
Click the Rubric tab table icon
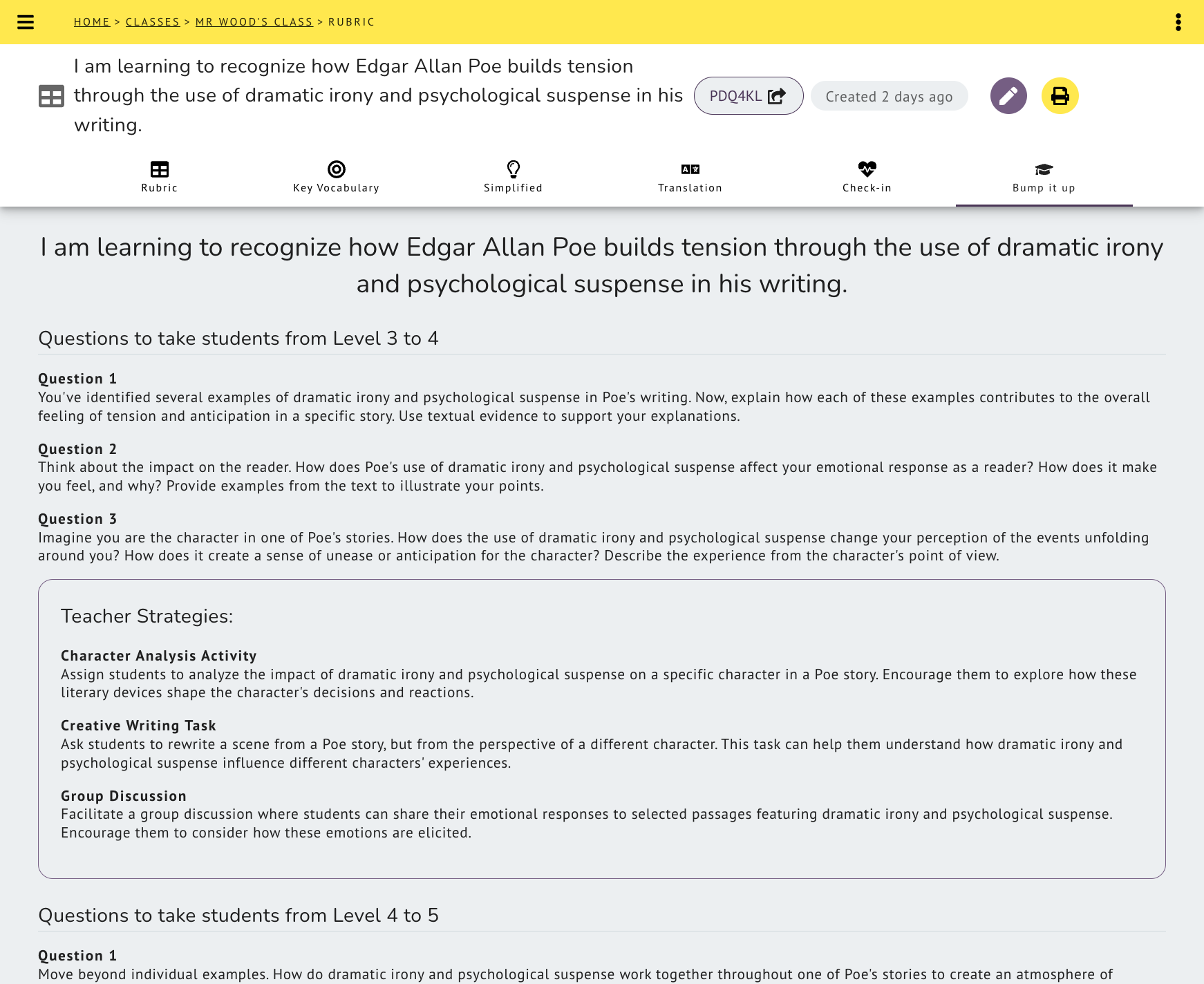click(x=160, y=169)
